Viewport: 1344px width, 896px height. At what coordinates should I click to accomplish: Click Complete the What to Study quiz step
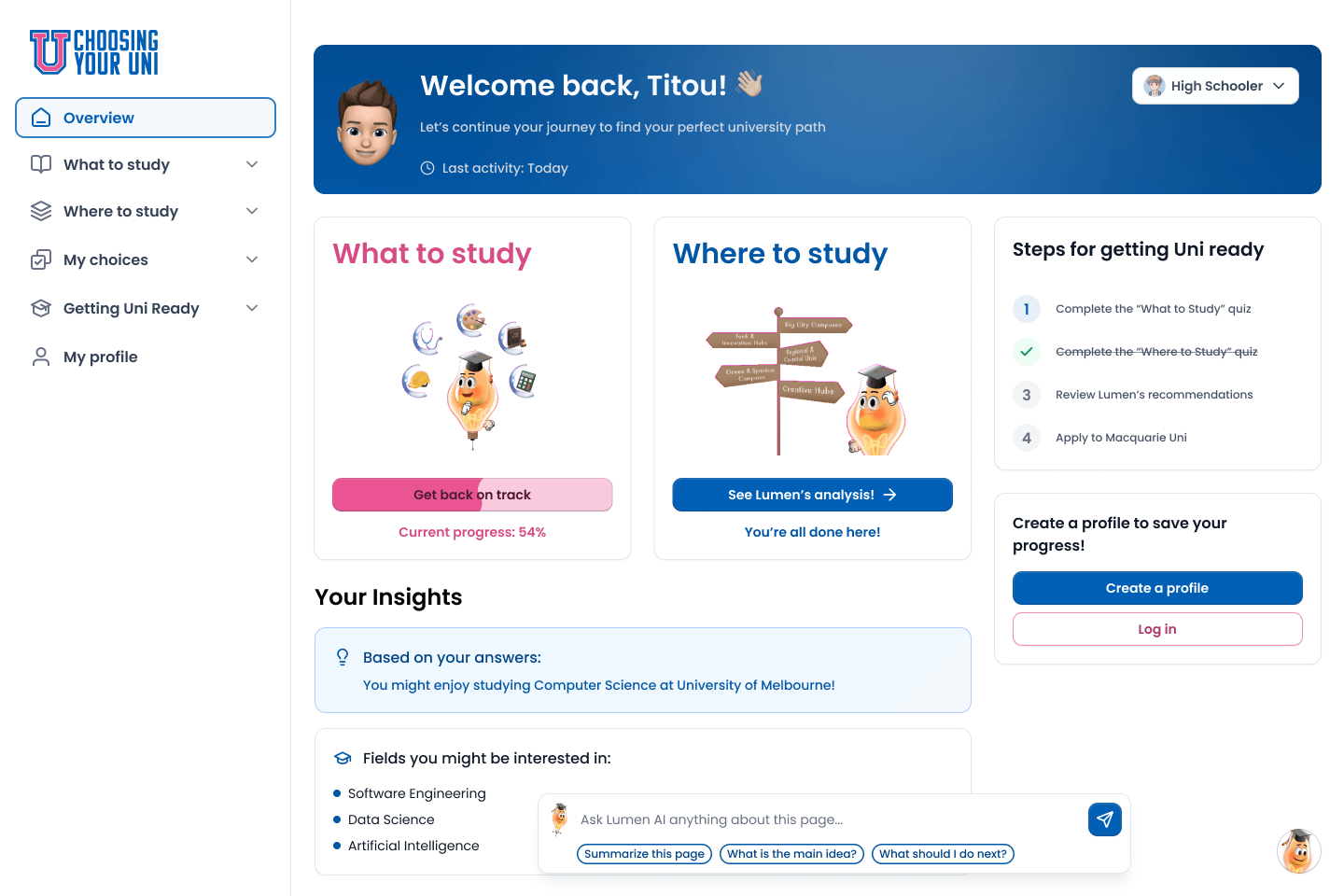coord(1154,309)
